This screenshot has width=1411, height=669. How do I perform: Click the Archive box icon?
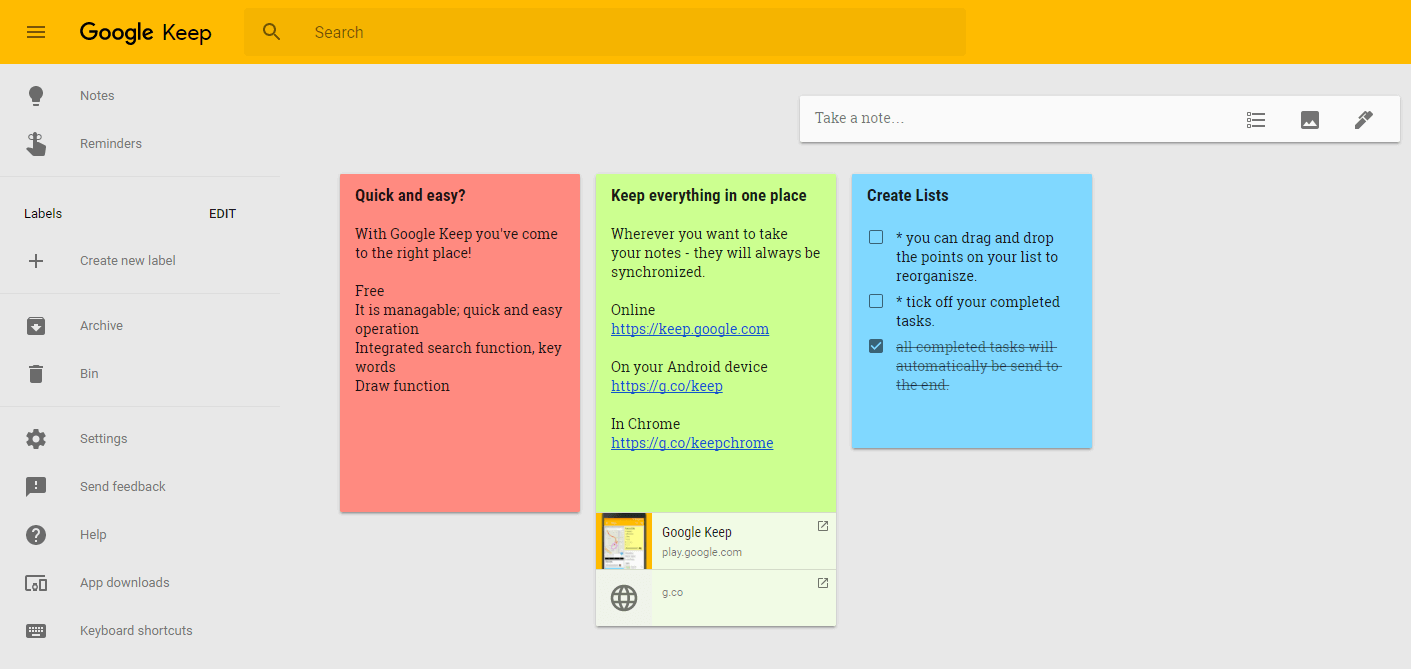click(36, 326)
